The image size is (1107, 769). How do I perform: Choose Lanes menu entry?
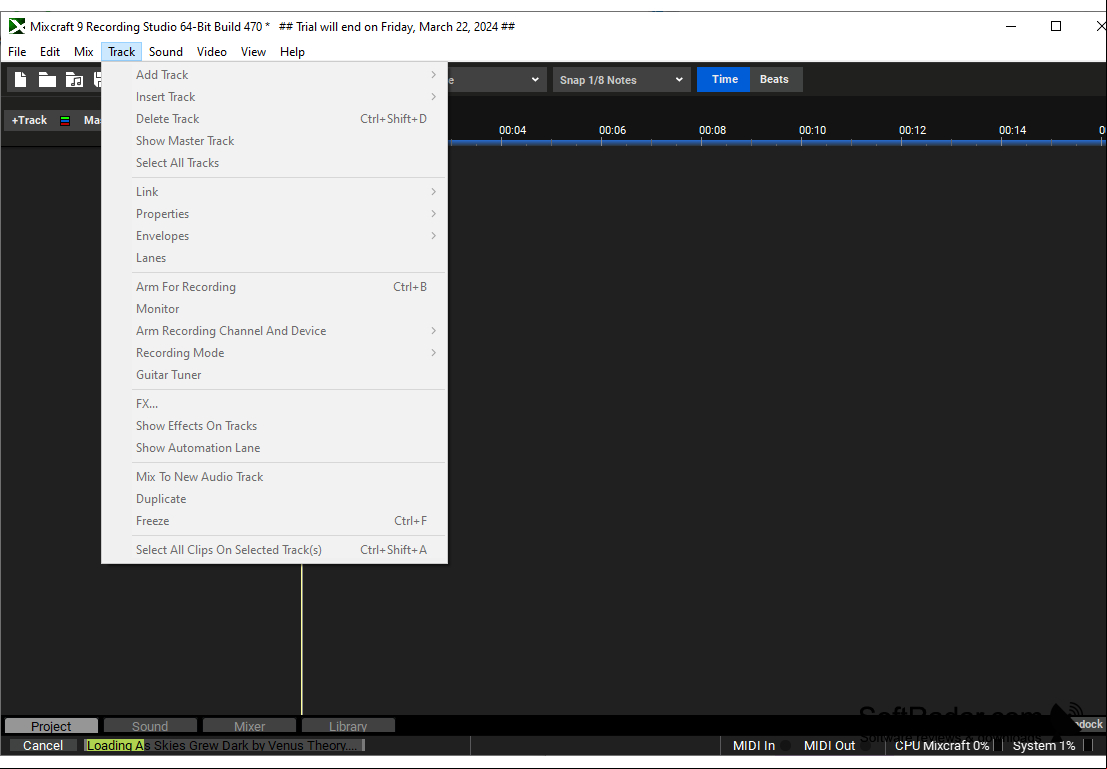coord(275,258)
